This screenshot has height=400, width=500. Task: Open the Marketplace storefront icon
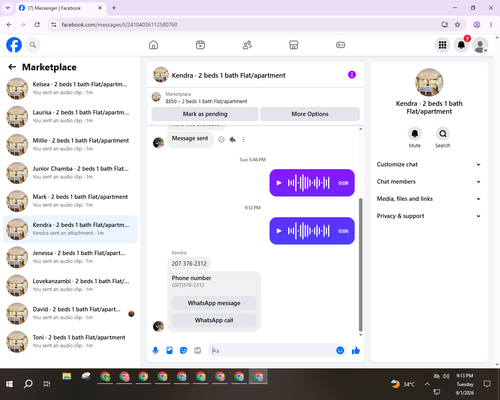tap(294, 45)
